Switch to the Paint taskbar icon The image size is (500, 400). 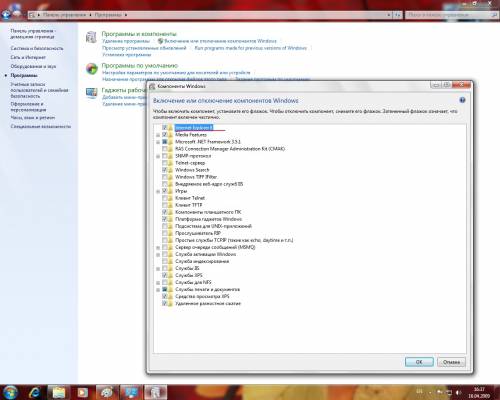(107, 393)
